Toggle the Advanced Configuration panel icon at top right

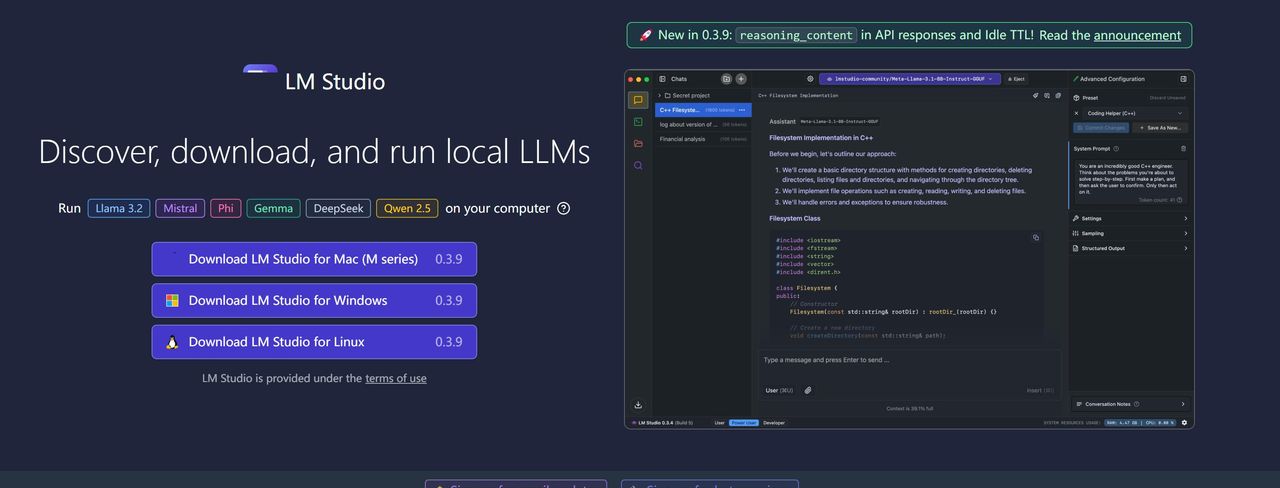pos(1184,79)
